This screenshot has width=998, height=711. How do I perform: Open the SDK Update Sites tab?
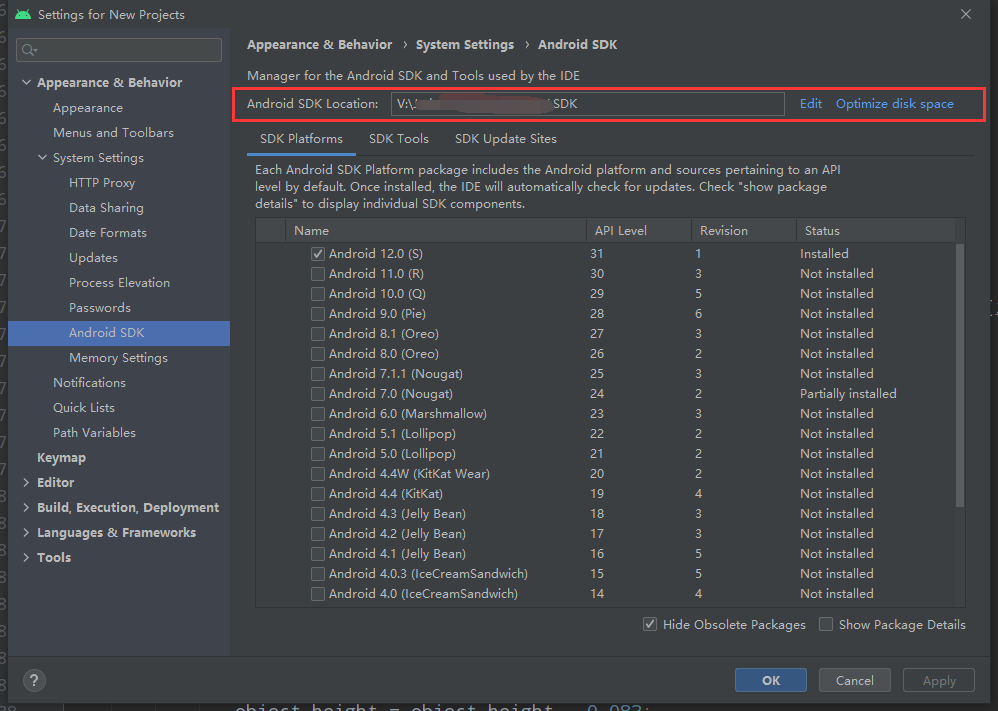click(505, 139)
